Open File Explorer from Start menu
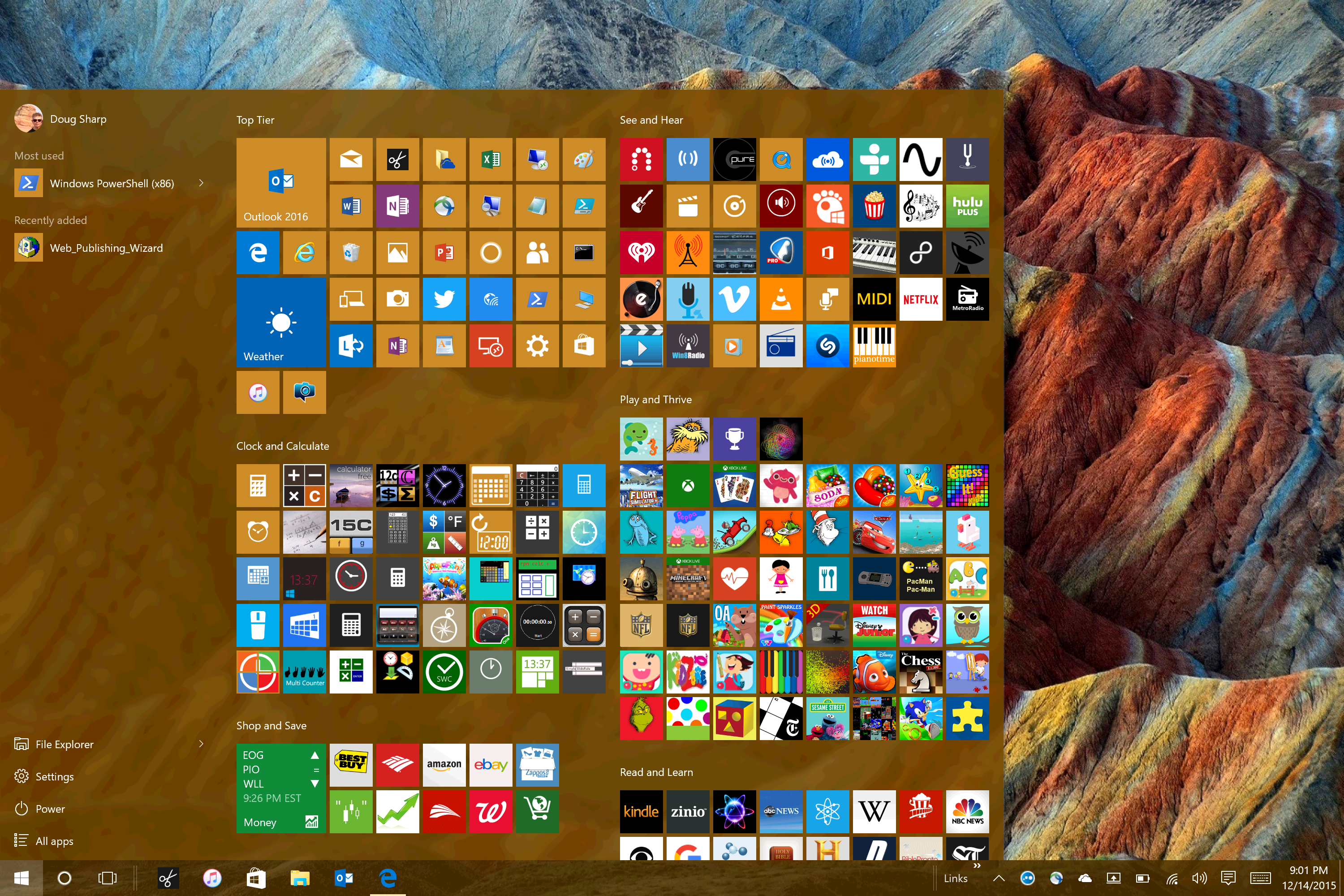This screenshot has width=1344, height=896. [54, 744]
